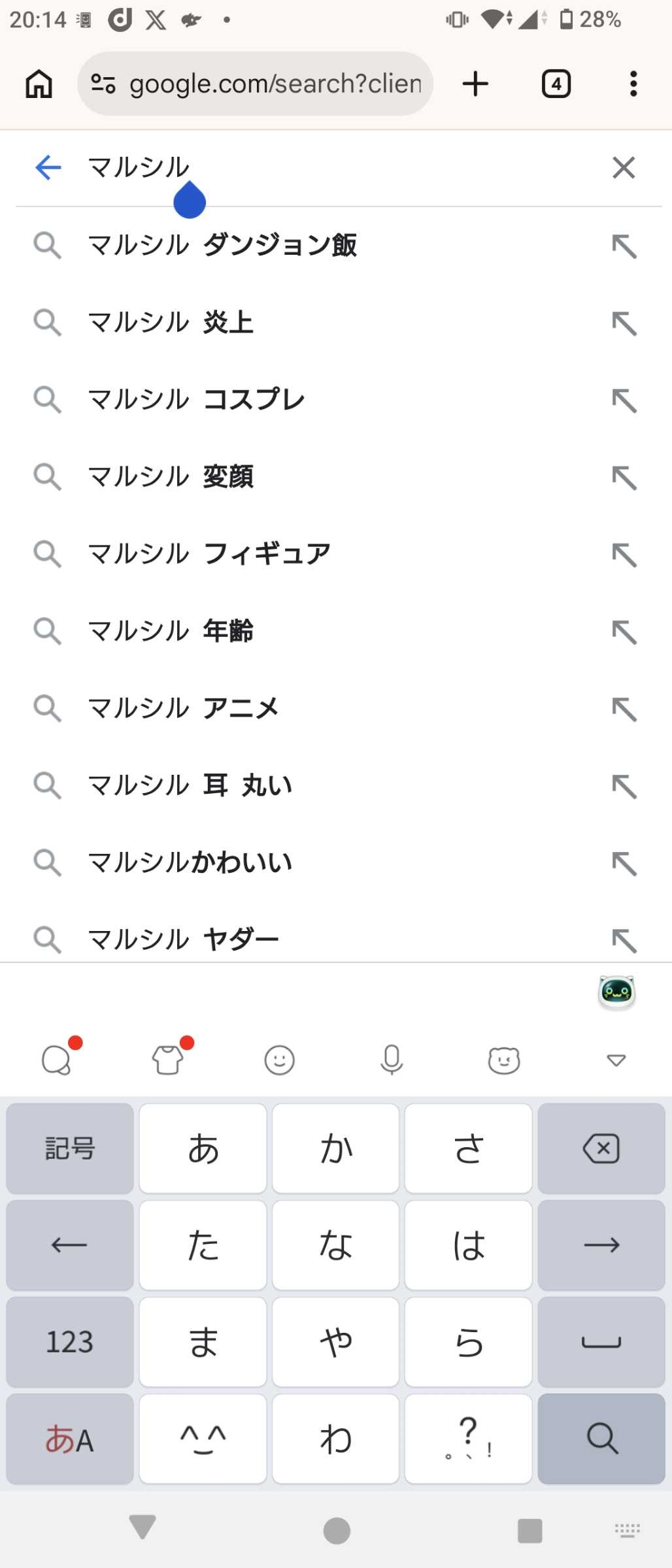The height and width of the screenshot is (1568, 672).
Task: Open keyboard themes shirt icon
Action: [x=168, y=1060]
